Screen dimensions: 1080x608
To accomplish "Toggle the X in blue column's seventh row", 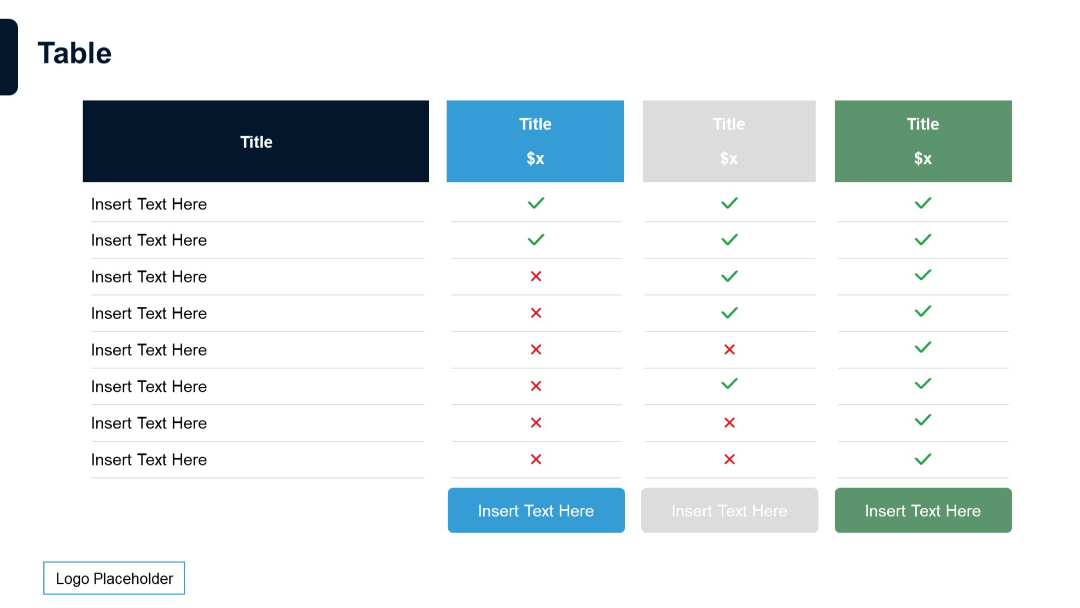I will click(536, 422).
